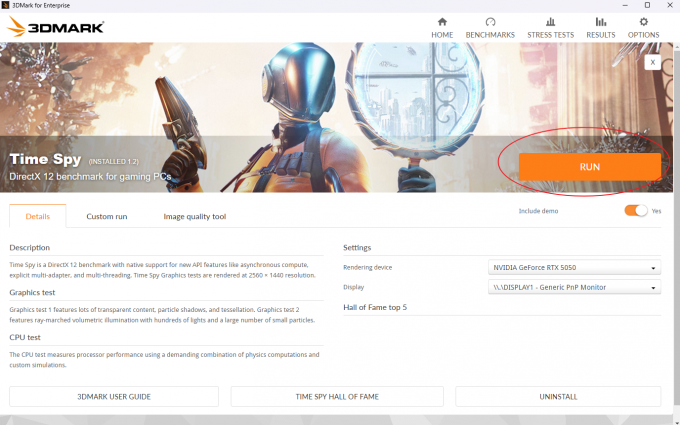Open the 3DMark User Guide
Image resolution: width=680 pixels, height=425 pixels.
click(114, 396)
